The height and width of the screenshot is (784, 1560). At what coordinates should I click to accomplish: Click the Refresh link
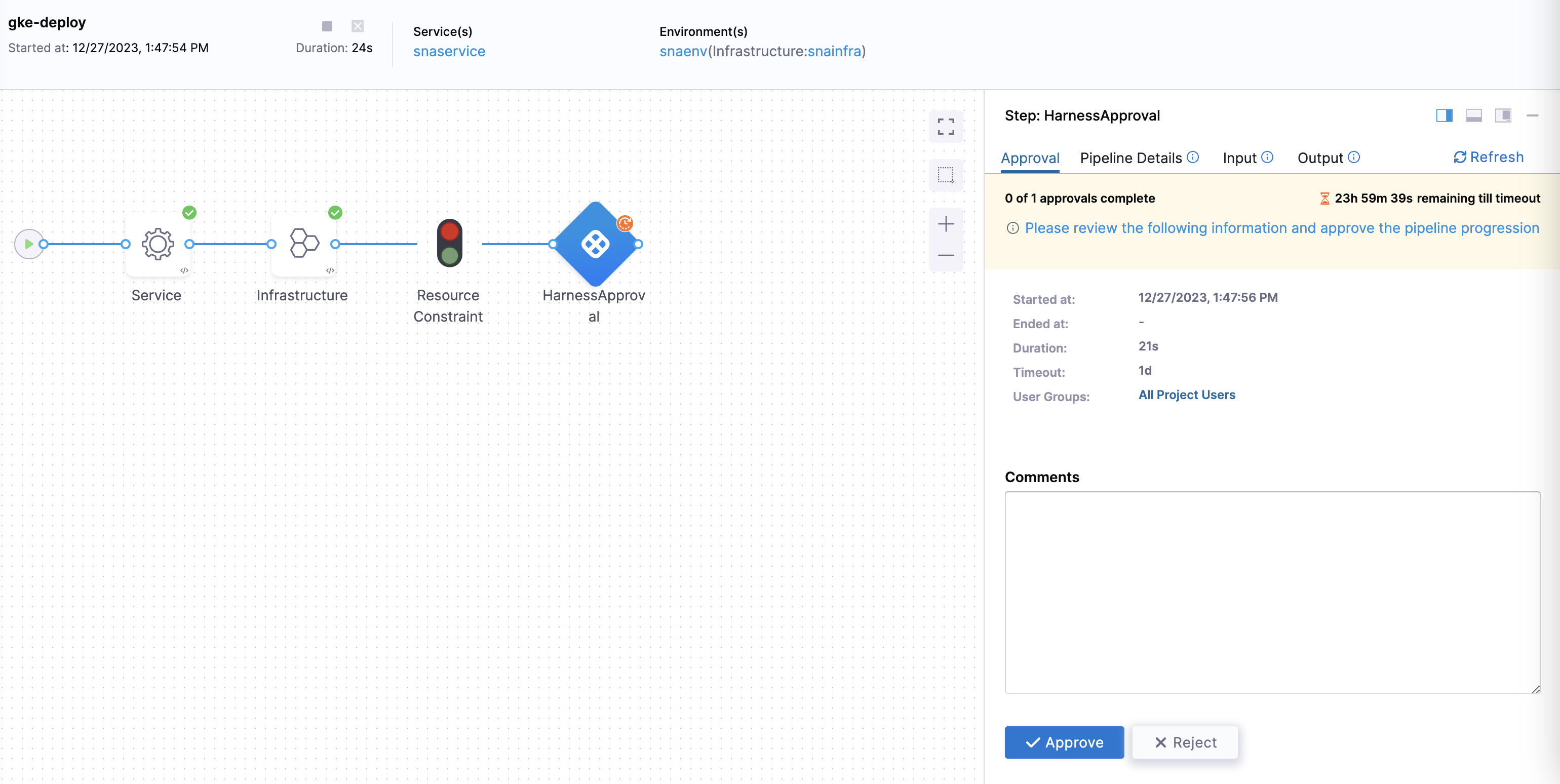[x=1488, y=158]
